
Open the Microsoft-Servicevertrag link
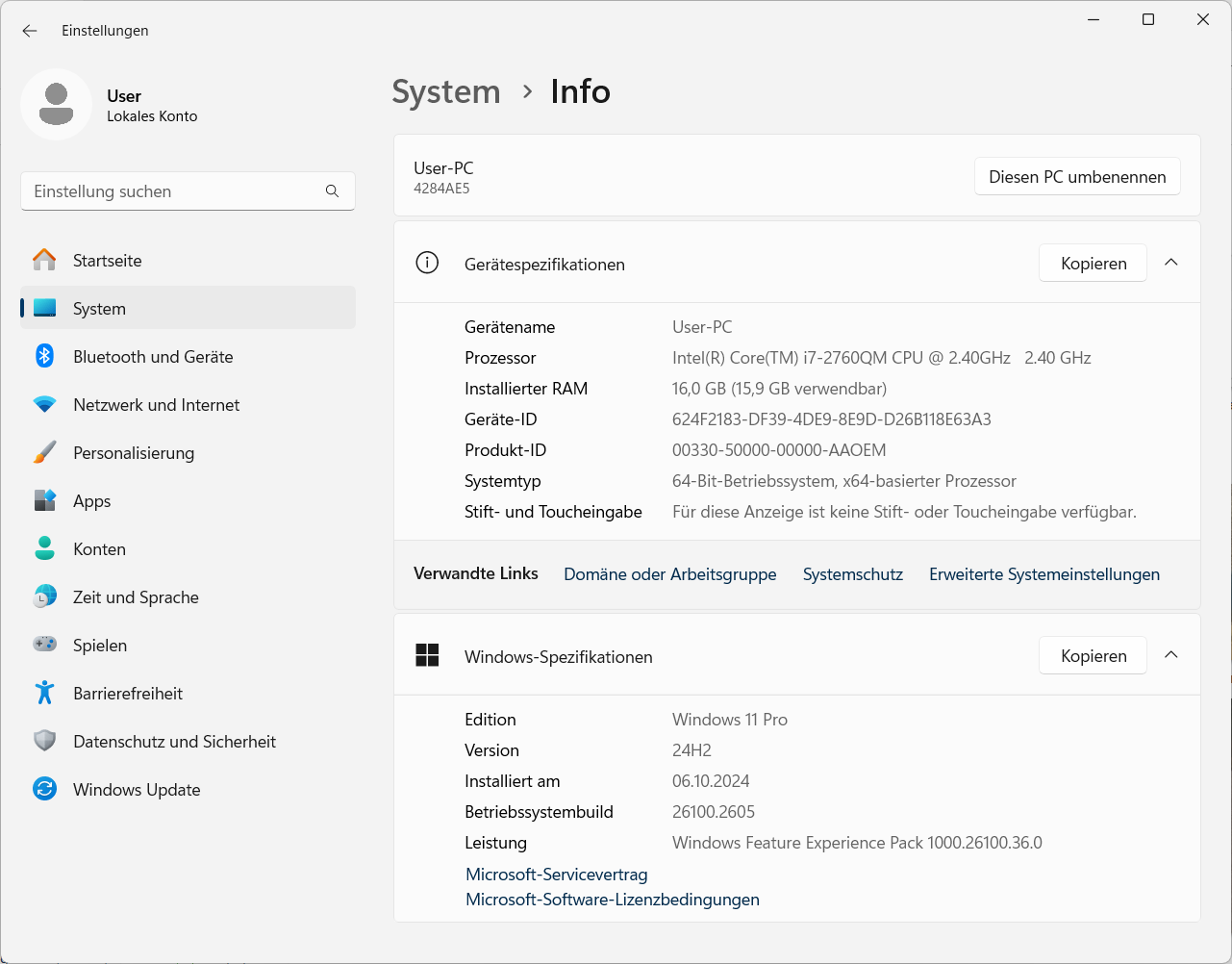[x=557, y=875]
